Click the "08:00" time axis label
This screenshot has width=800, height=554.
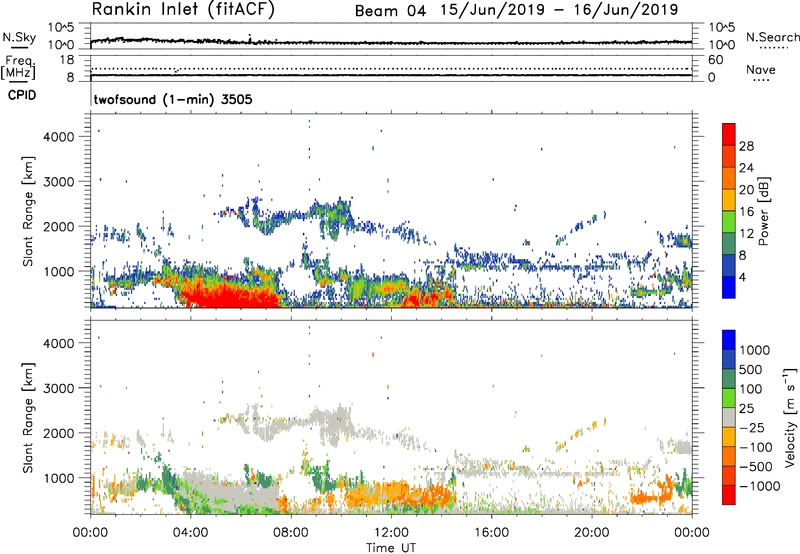(291, 532)
